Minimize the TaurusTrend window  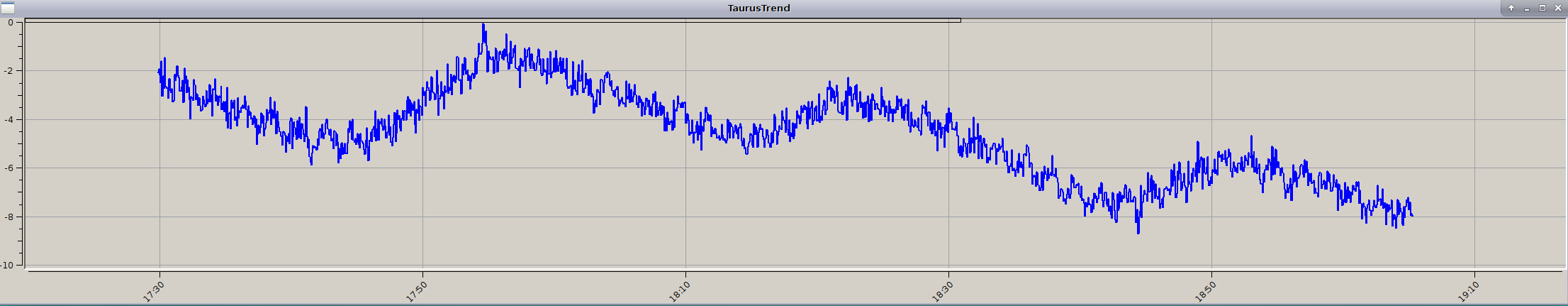[1526, 9]
